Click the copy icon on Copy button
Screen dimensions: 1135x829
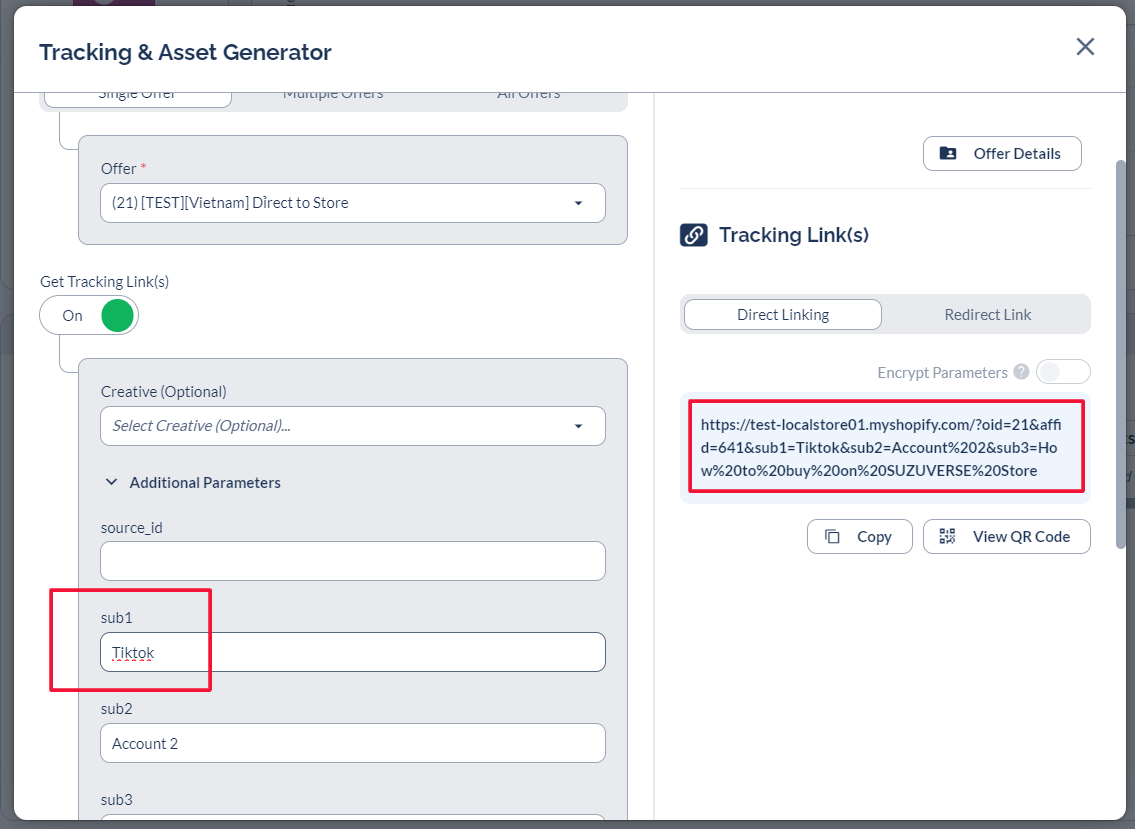click(832, 537)
